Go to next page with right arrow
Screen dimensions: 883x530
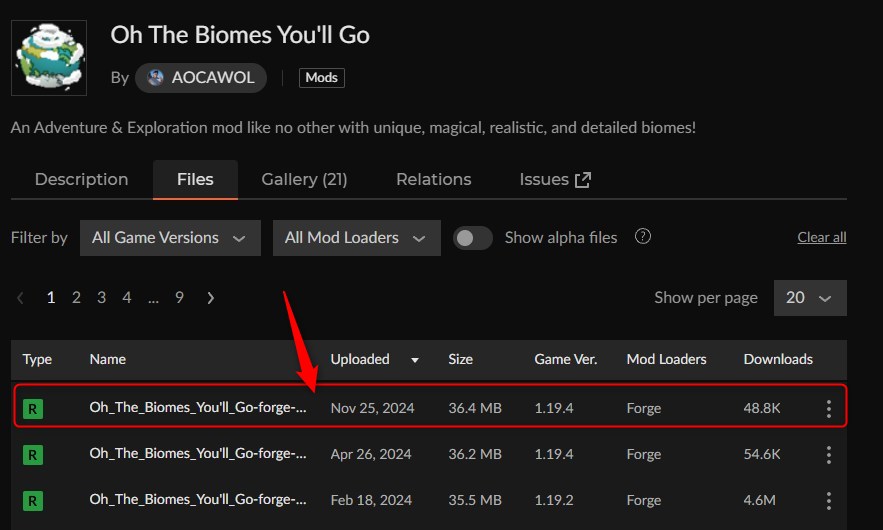click(210, 297)
